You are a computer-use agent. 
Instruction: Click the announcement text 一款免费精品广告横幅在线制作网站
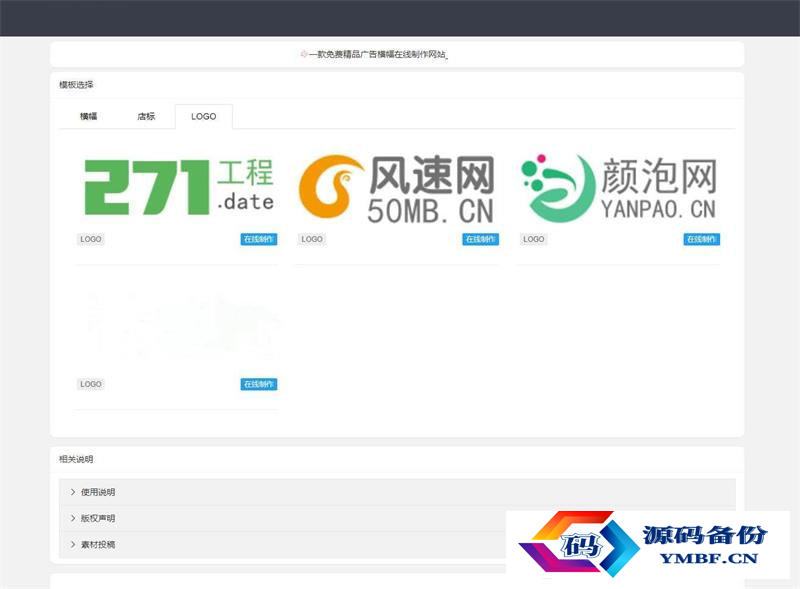378,54
